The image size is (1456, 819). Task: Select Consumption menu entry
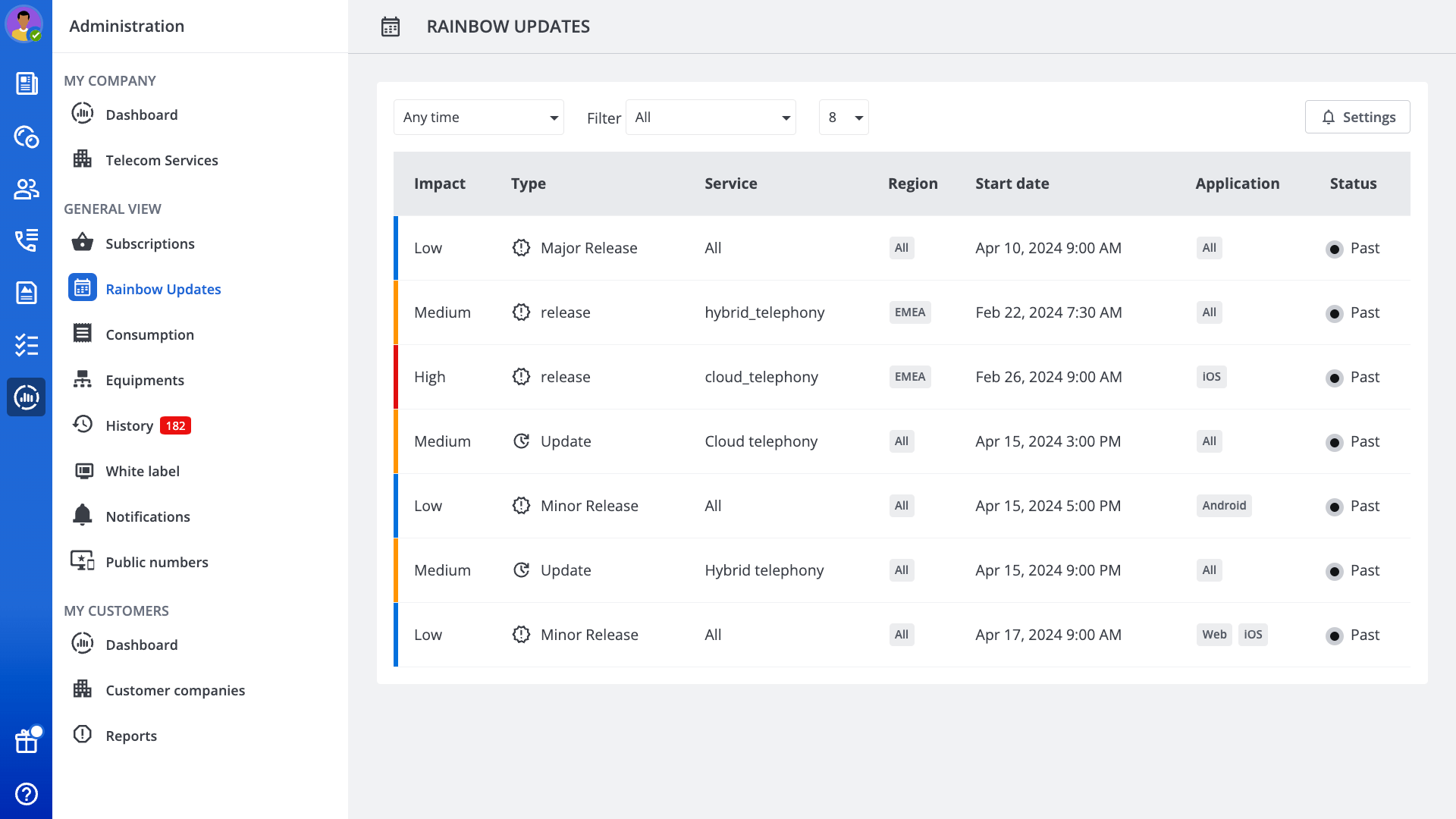point(149,334)
